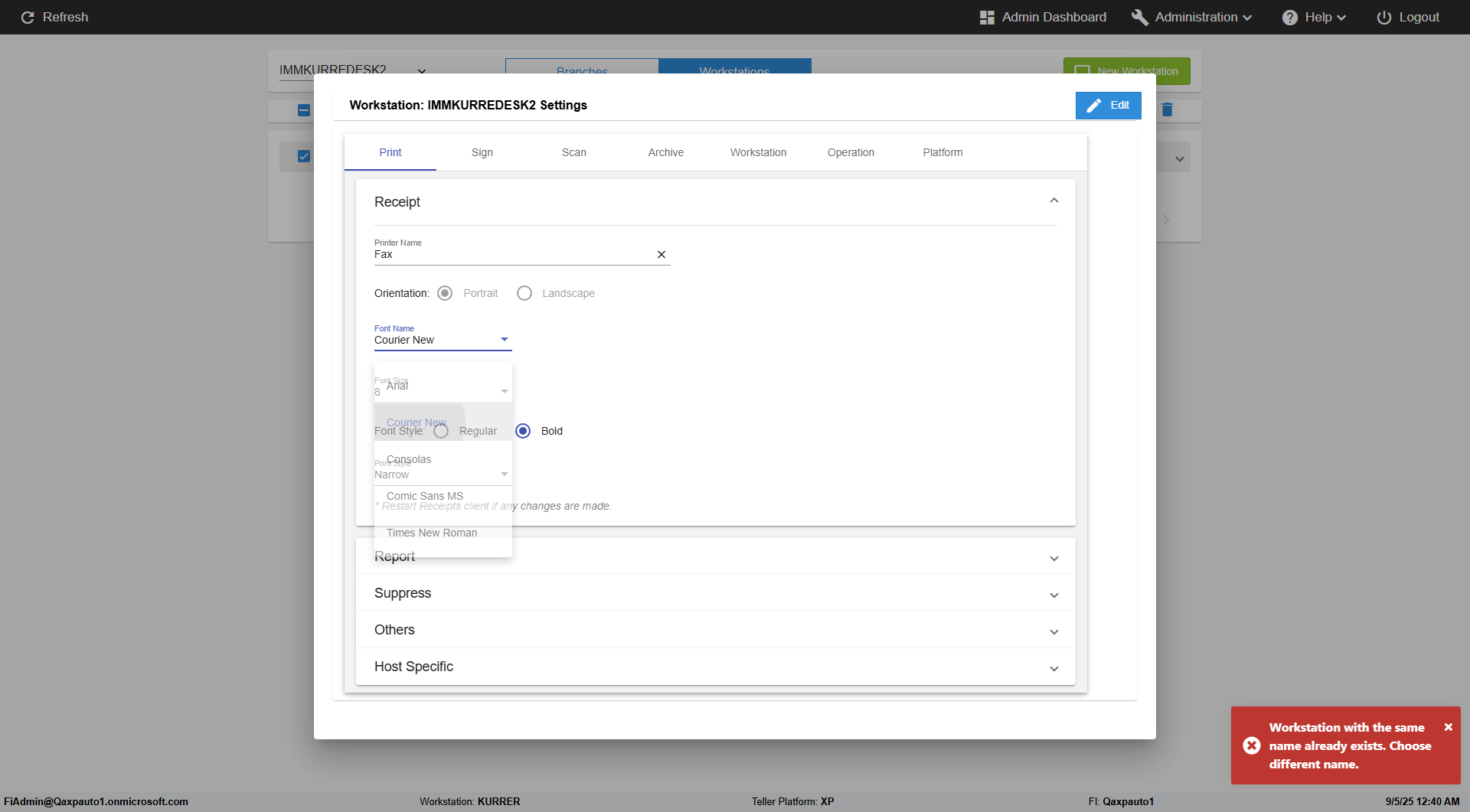Dismiss the red error notification
The image size is (1470, 812).
tap(1448, 727)
